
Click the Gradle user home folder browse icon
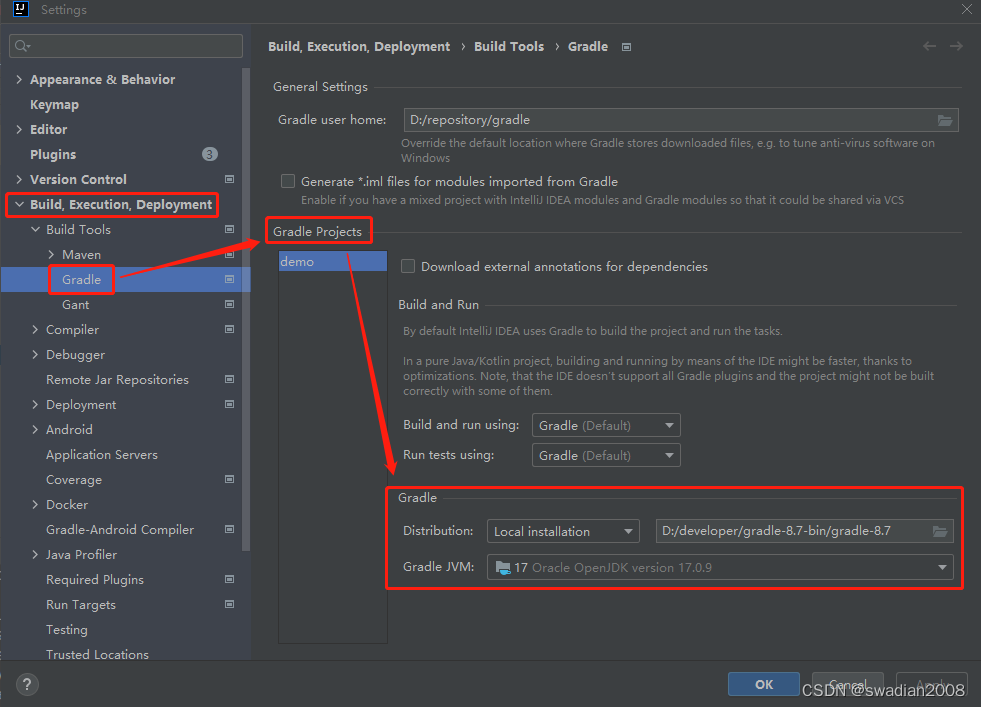tap(945, 120)
